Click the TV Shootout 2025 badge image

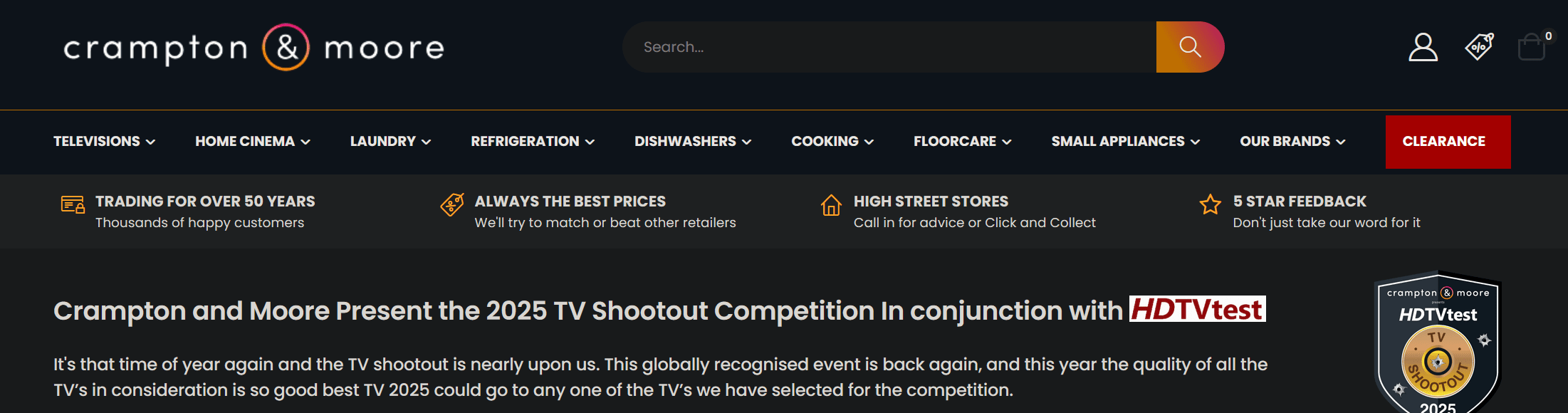click(x=1438, y=345)
